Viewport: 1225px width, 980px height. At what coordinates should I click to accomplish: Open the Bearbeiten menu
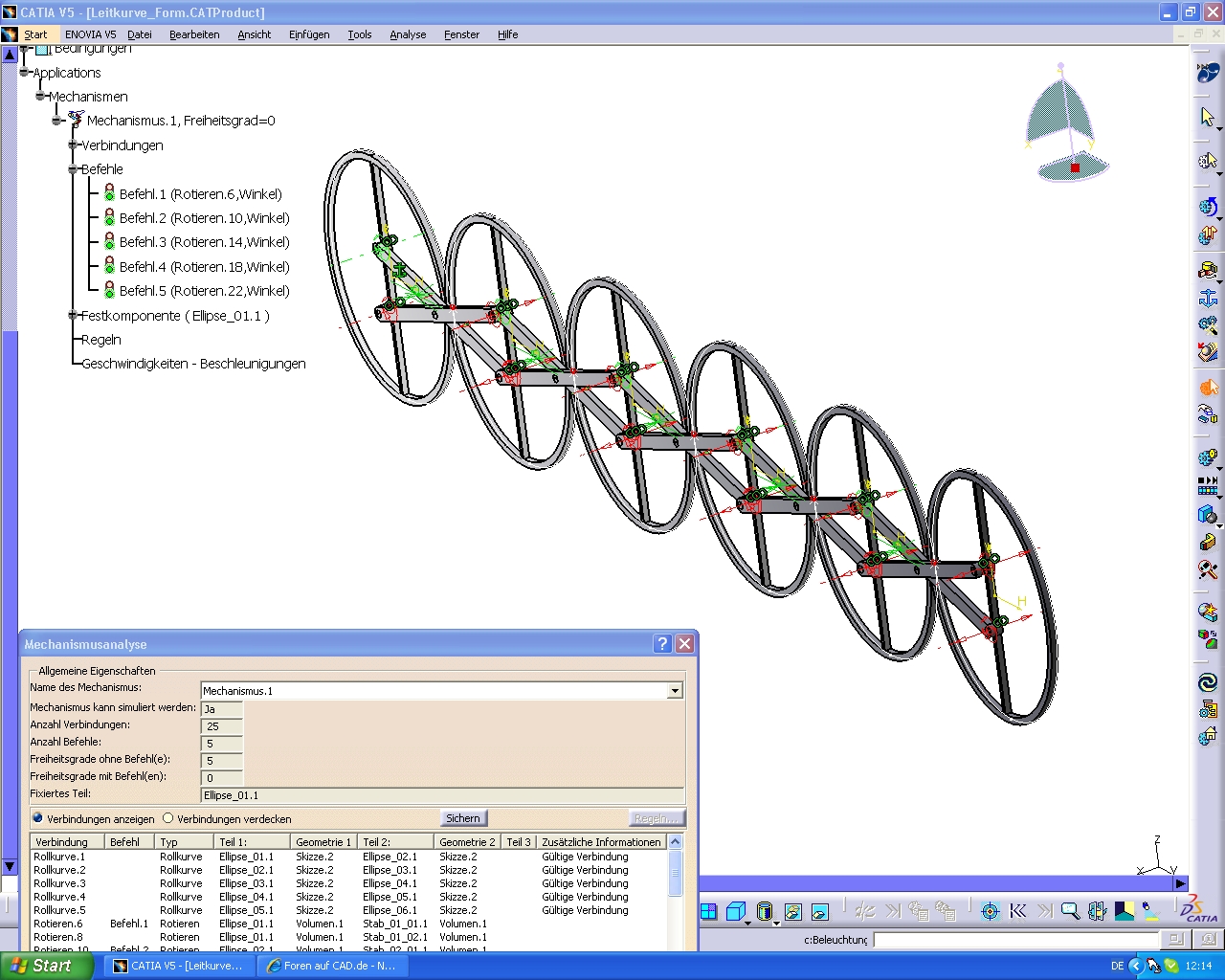coord(194,34)
